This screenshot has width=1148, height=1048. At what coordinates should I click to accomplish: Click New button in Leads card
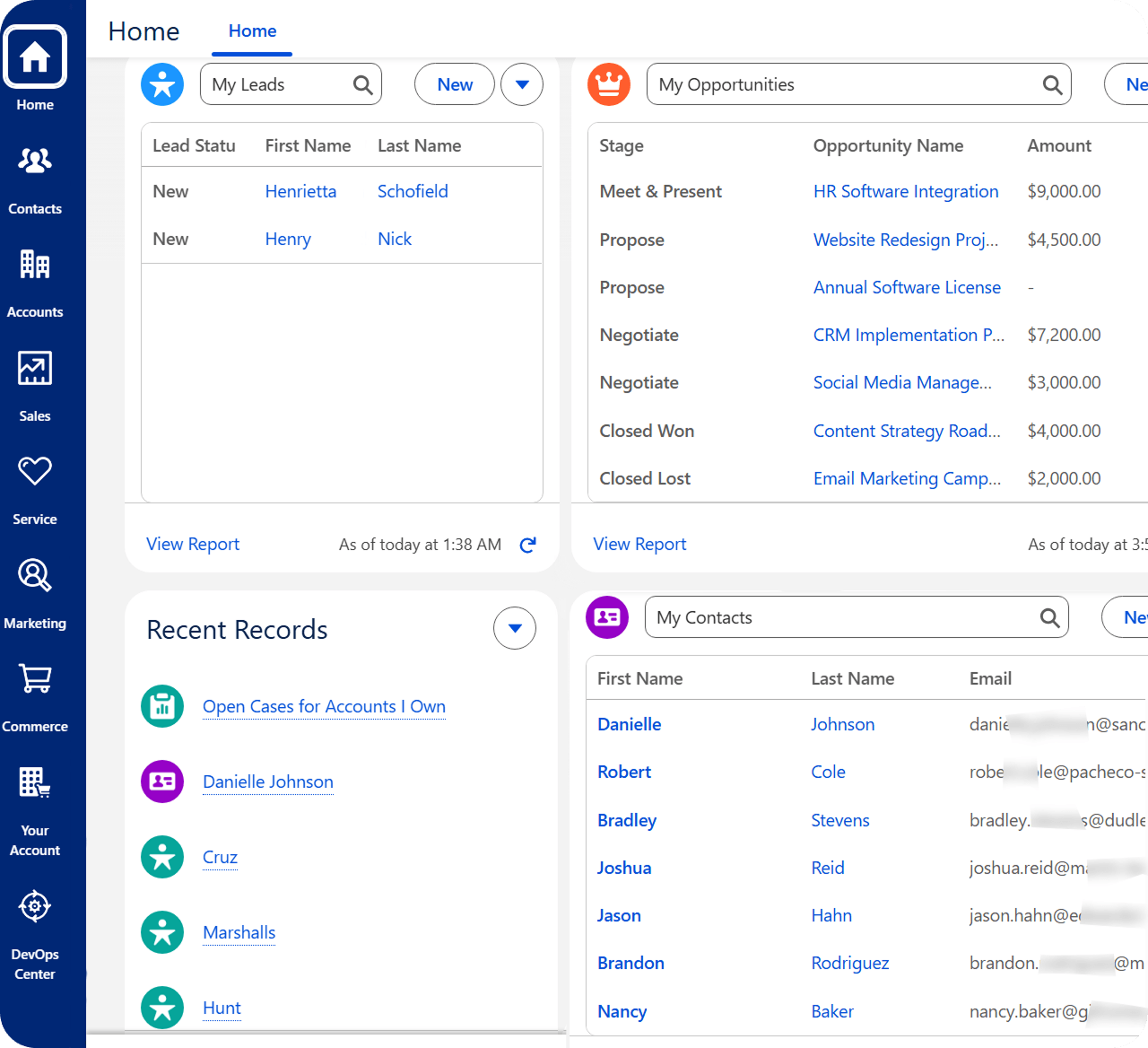455,84
